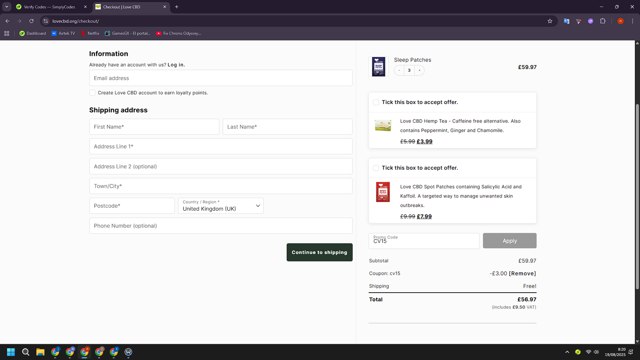Focus the Address Line 1 field
Image resolution: width=640 pixels, height=360 pixels.
(x=221, y=146)
